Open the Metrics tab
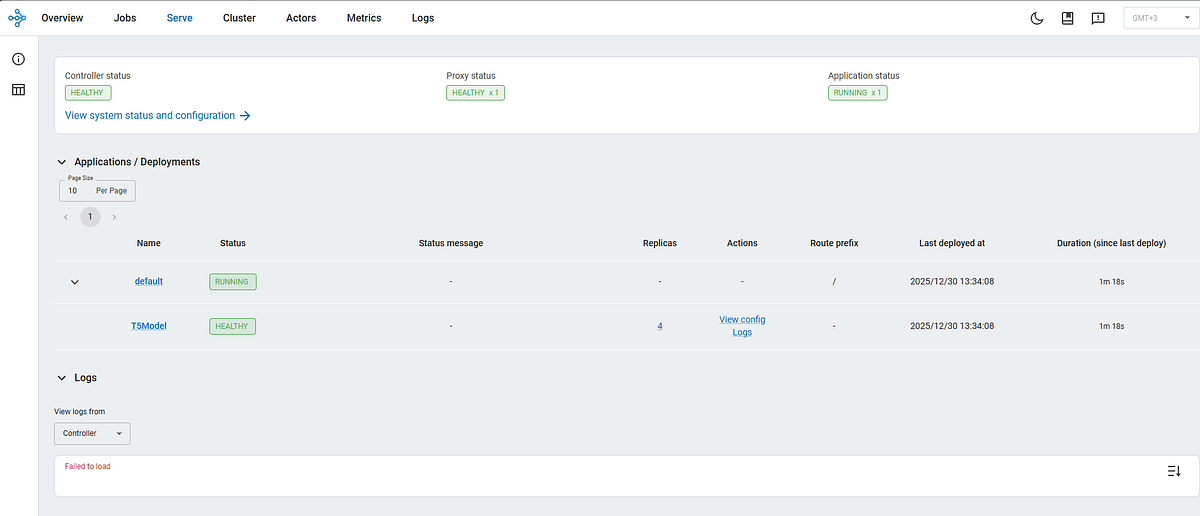 pos(364,18)
